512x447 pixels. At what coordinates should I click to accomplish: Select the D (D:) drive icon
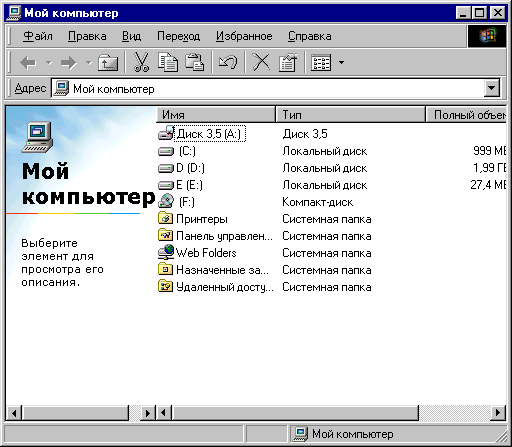tap(166, 168)
